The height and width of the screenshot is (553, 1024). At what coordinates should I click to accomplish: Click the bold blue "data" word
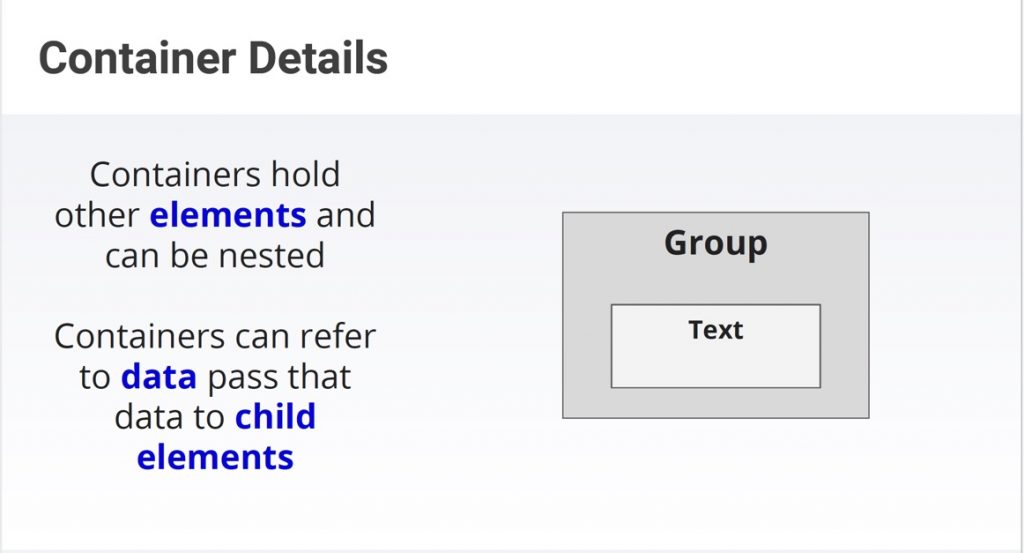[159, 377]
